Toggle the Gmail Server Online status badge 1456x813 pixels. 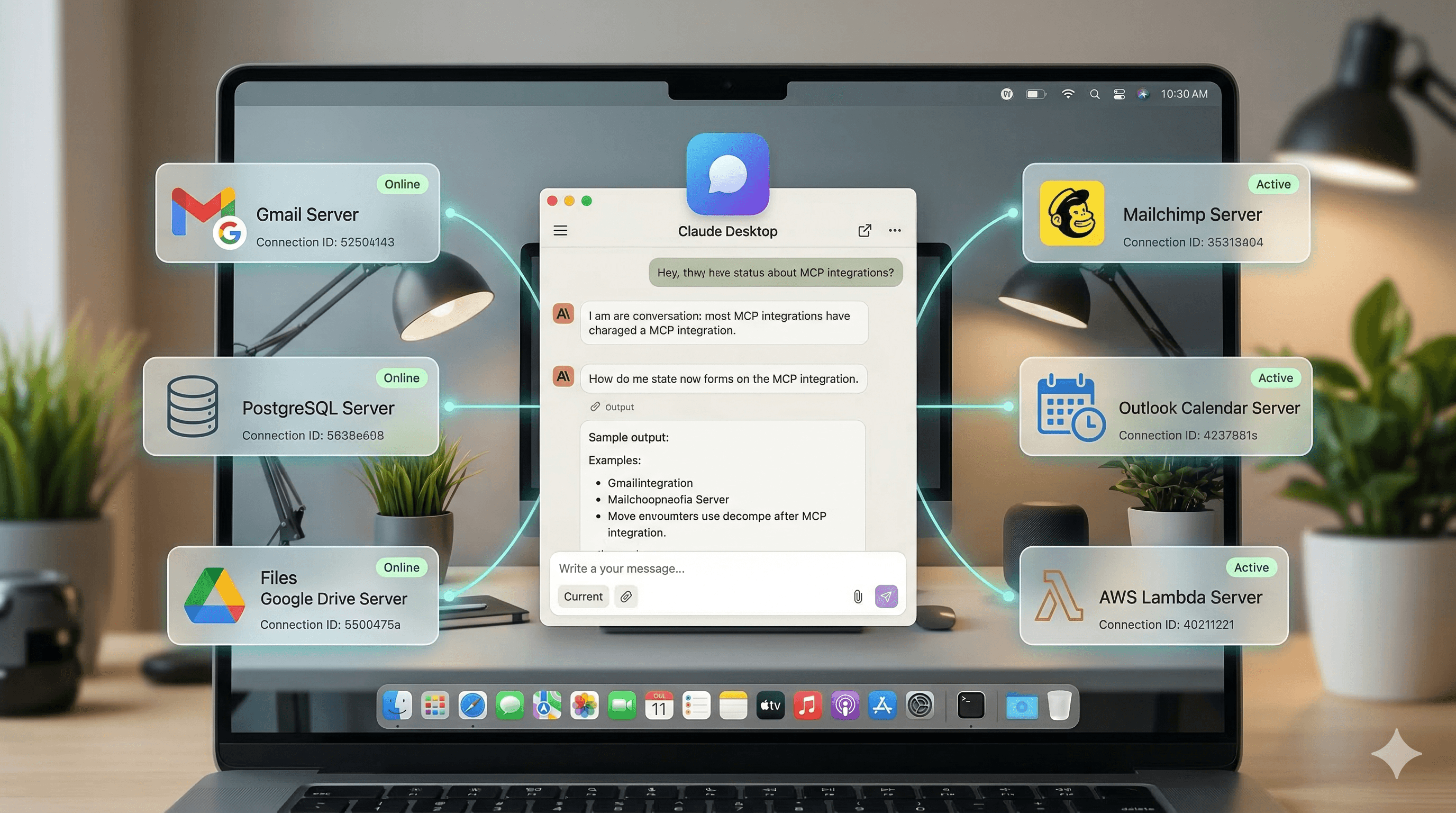(x=402, y=184)
